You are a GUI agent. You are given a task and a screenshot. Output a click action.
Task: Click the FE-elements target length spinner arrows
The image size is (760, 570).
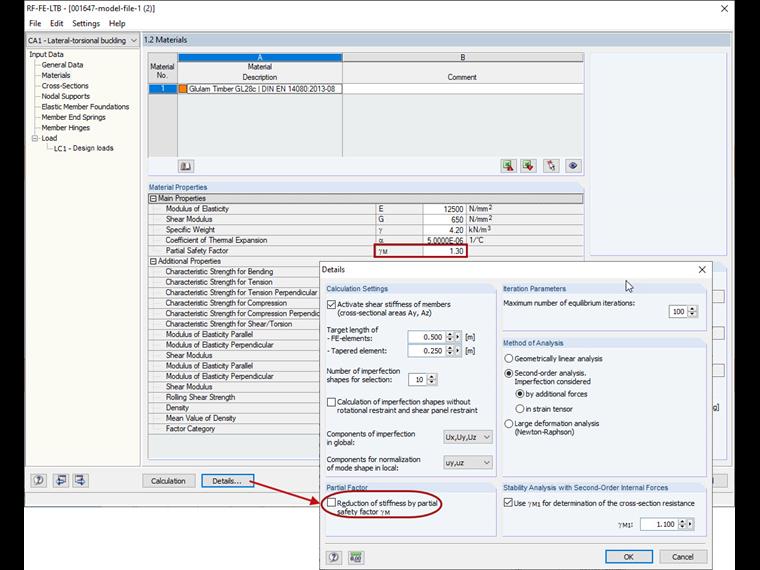(450, 337)
